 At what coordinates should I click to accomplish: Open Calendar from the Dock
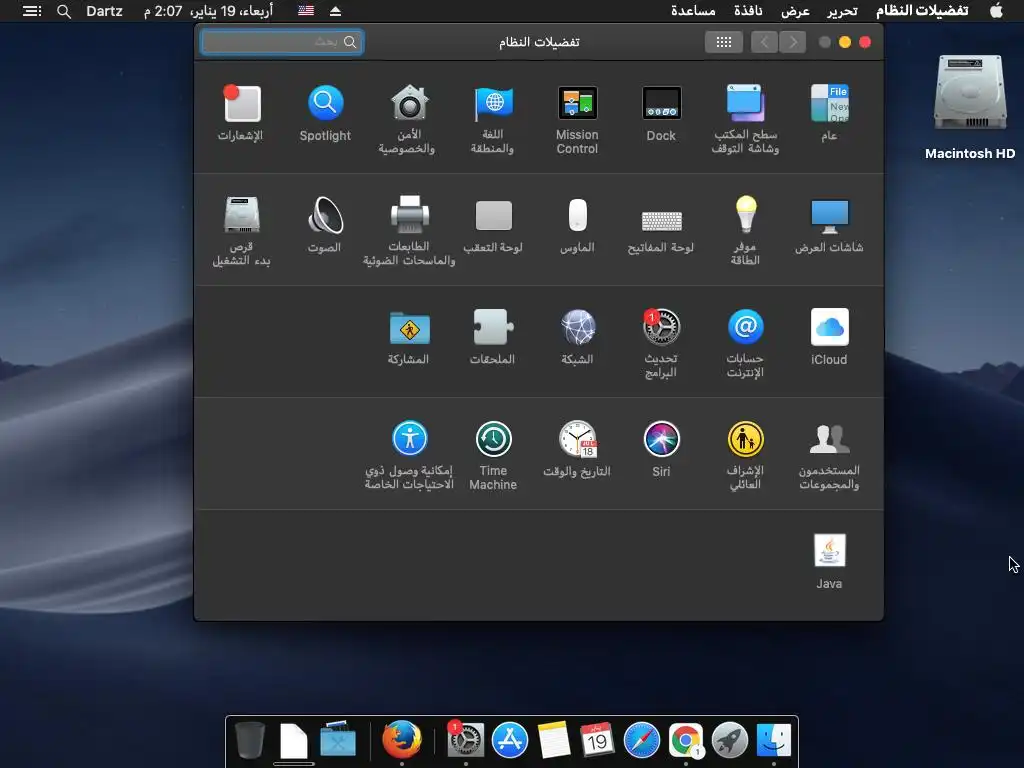pos(597,740)
